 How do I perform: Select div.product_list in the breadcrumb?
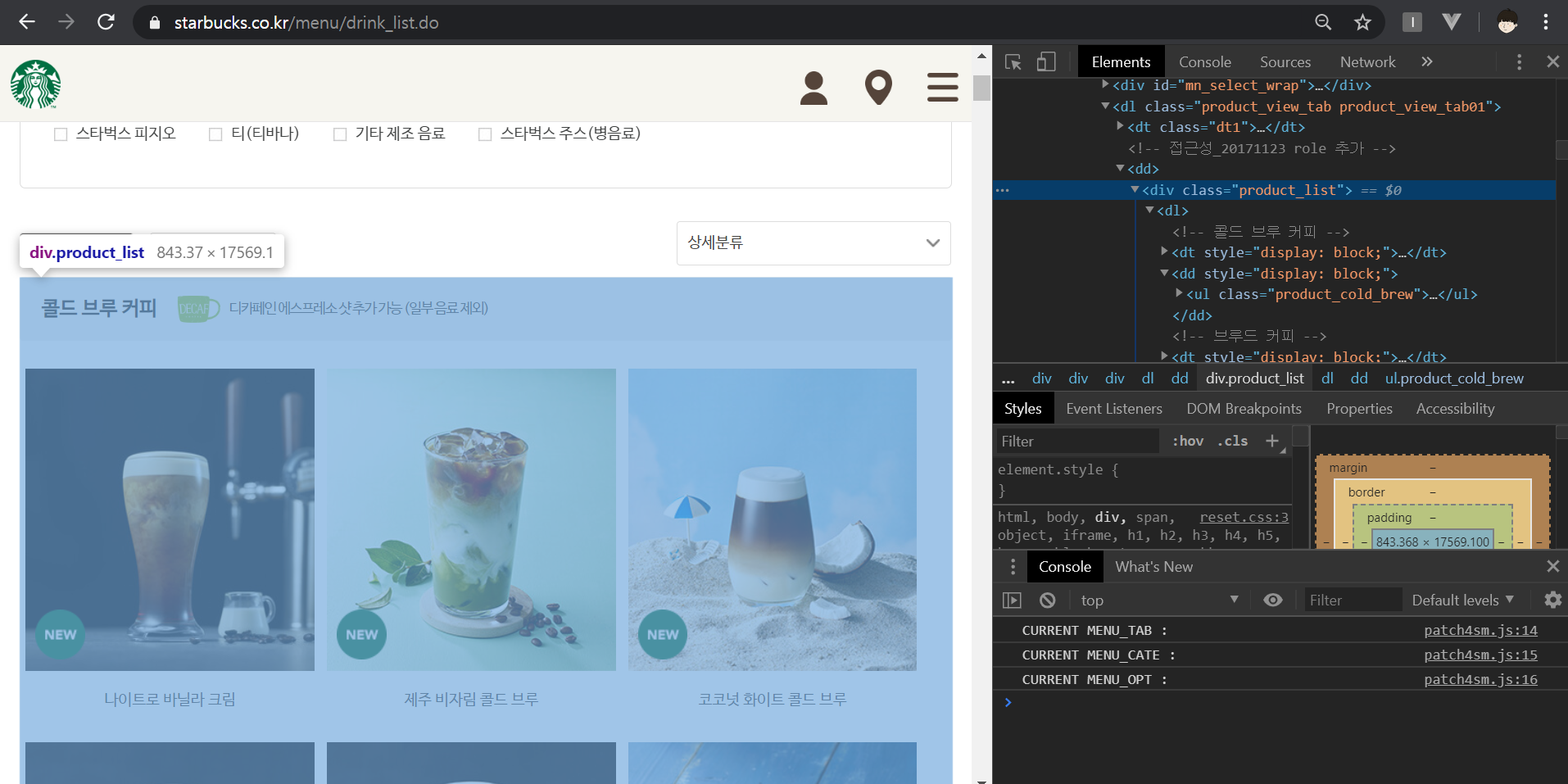tap(1254, 378)
